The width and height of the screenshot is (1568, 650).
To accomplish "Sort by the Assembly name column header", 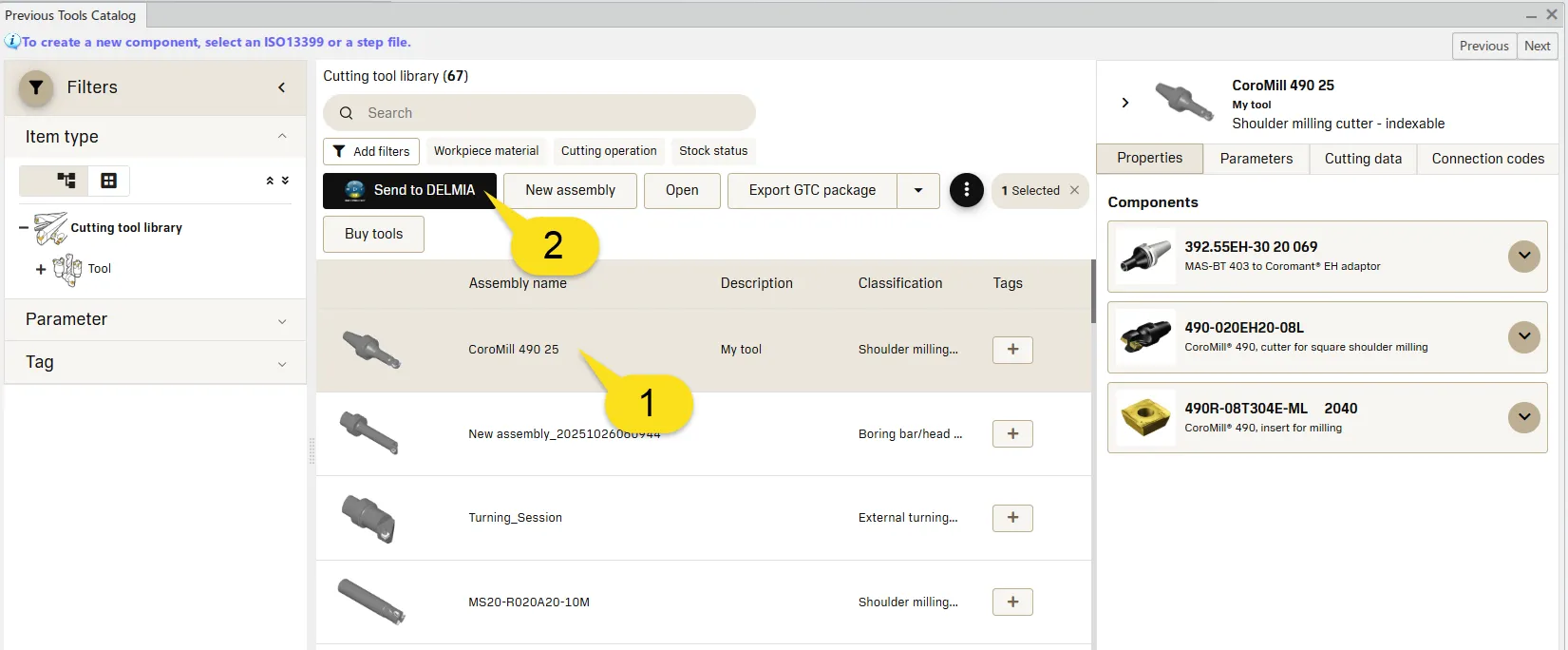I will pyautogui.click(x=518, y=283).
